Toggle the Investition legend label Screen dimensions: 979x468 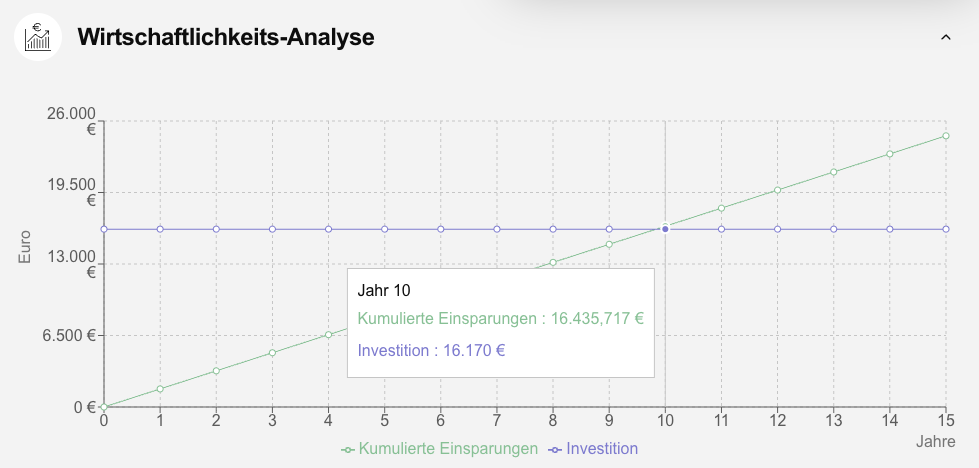coord(602,449)
